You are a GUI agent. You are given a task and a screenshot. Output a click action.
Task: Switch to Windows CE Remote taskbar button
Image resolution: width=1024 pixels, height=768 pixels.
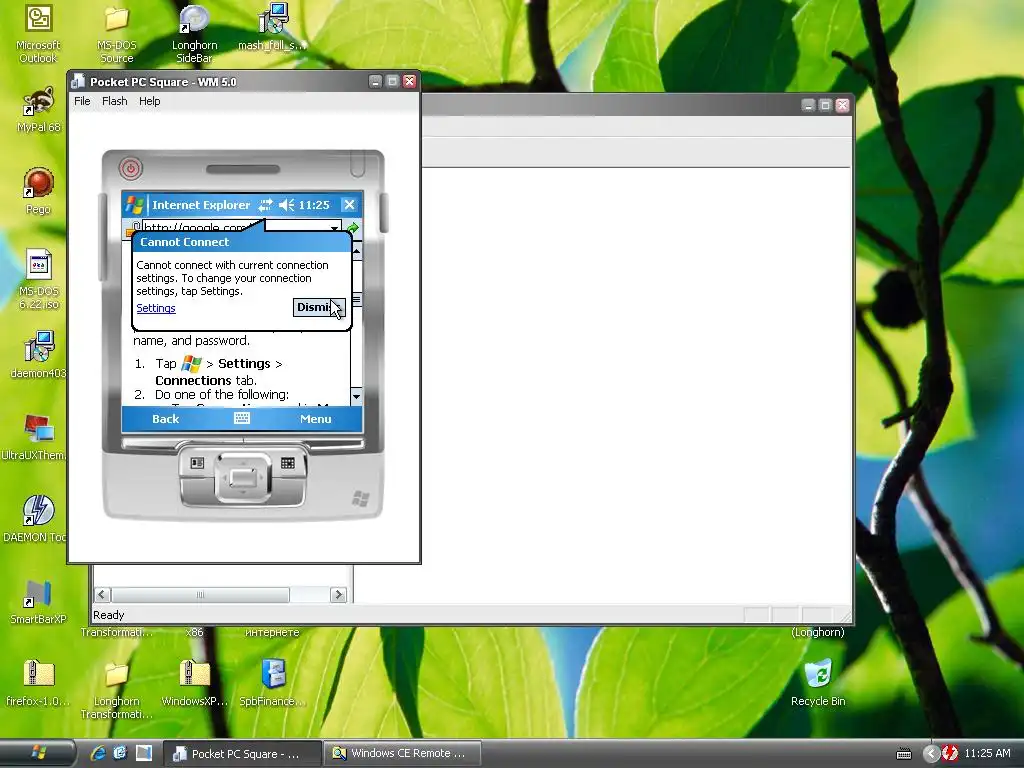coord(403,754)
